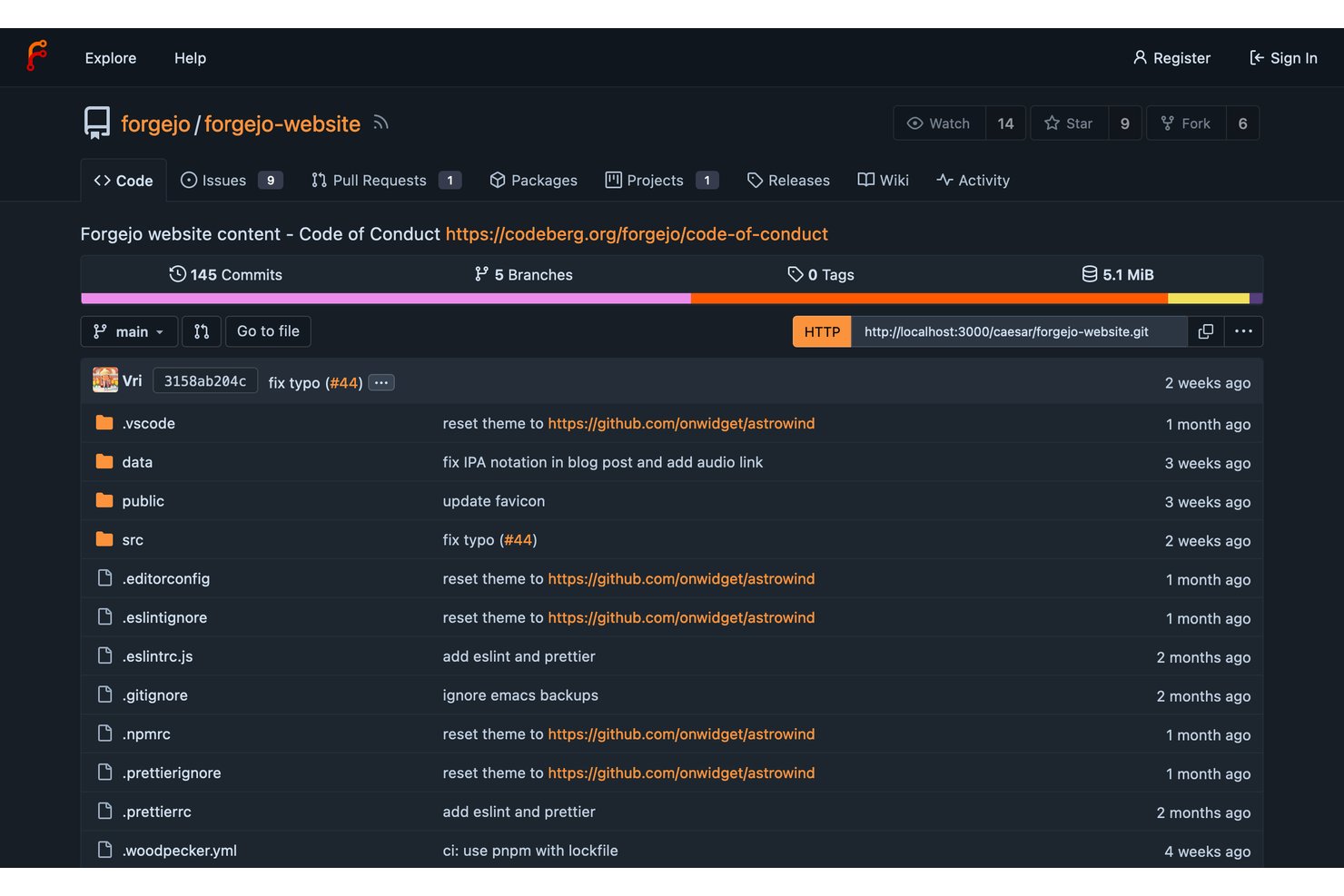Image resolution: width=1344 pixels, height=896 pixels.
Task: Click the file icon beside .eslintignore
Action: click(105, 616)
